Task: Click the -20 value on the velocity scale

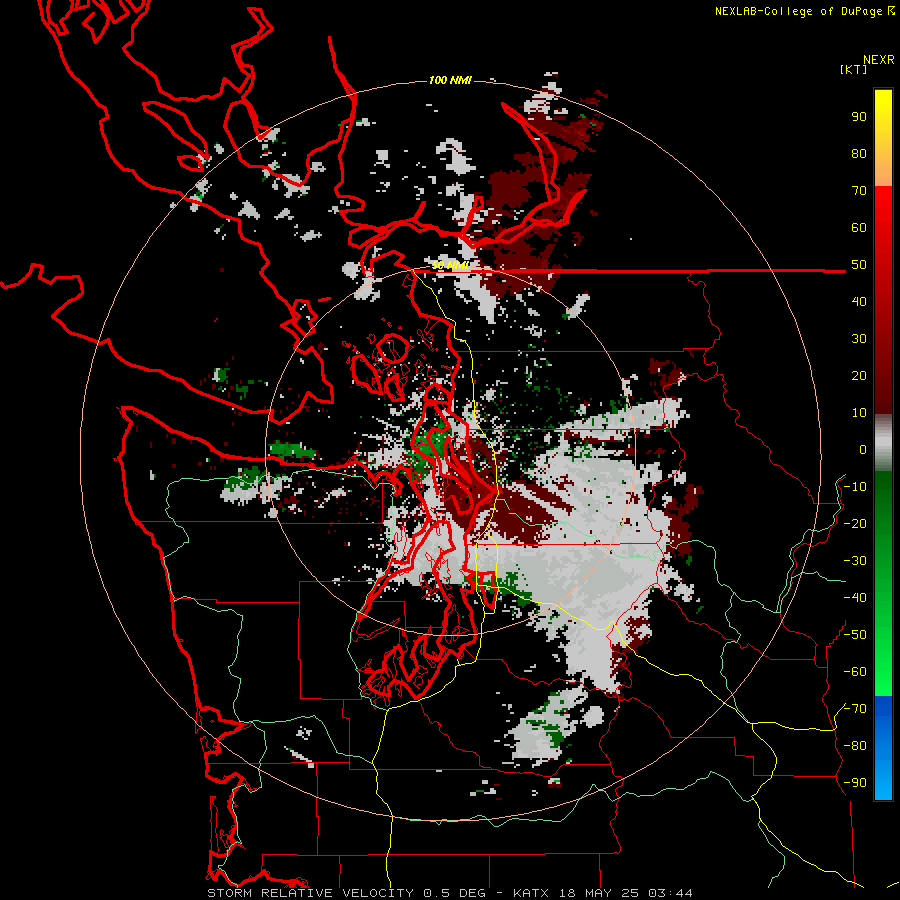Action: point(855,524)
